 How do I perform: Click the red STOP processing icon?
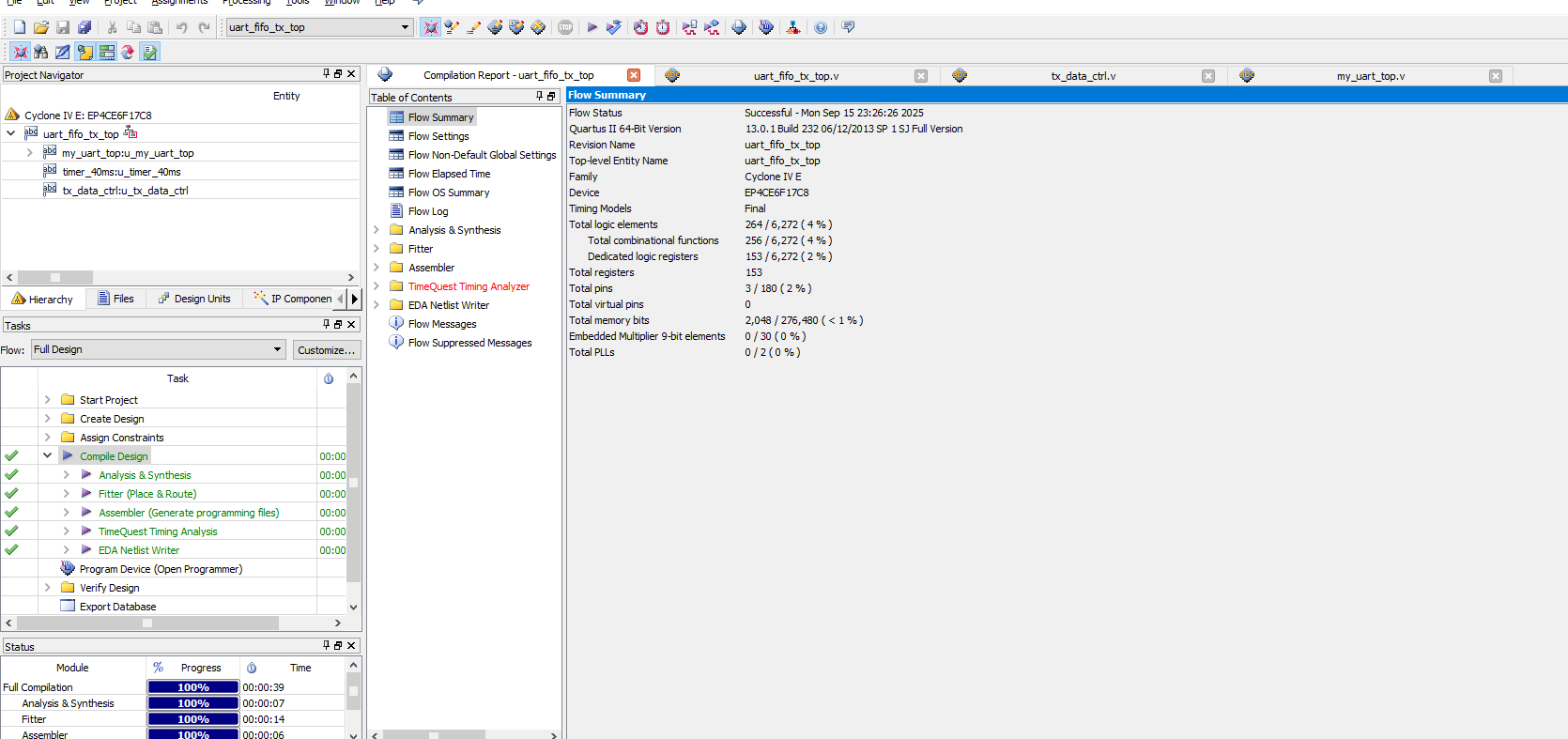(565, 27)
